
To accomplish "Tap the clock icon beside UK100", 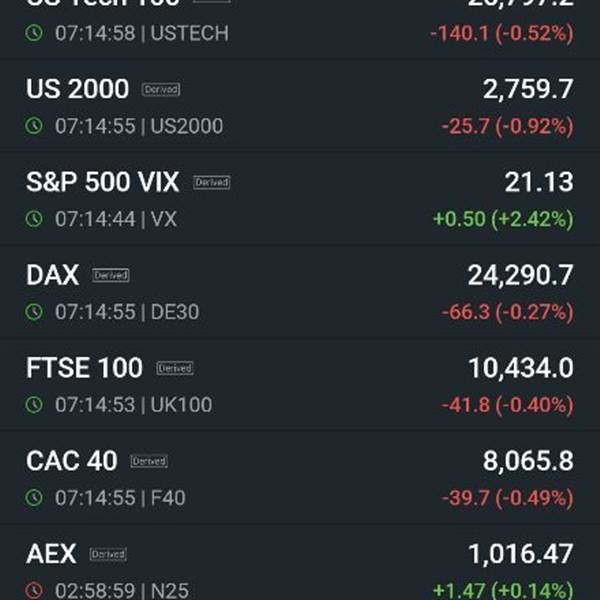I will [x=34, y=405].
